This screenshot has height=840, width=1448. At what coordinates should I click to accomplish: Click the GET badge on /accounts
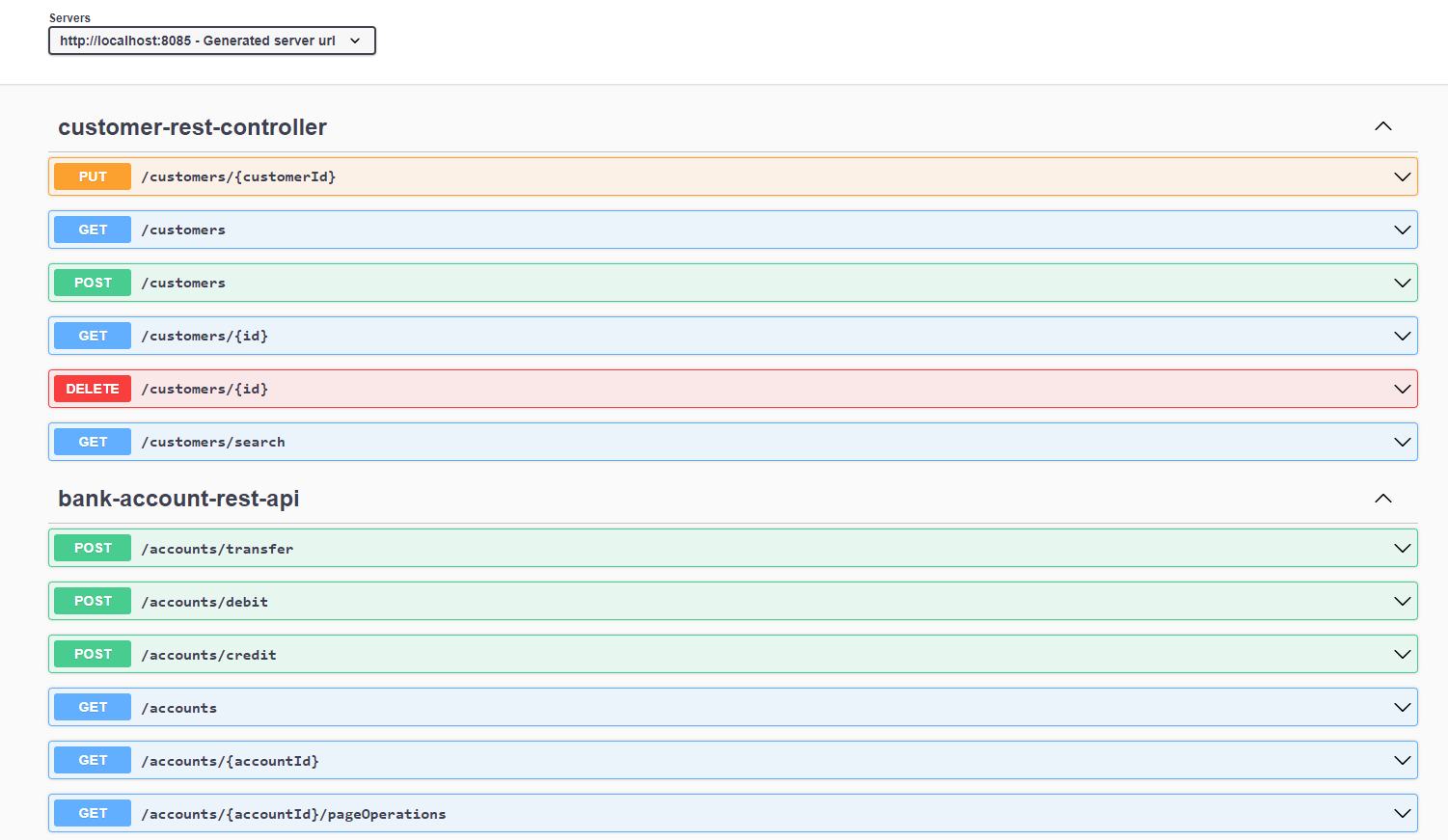pyautogui.click(x=92, y=707)
